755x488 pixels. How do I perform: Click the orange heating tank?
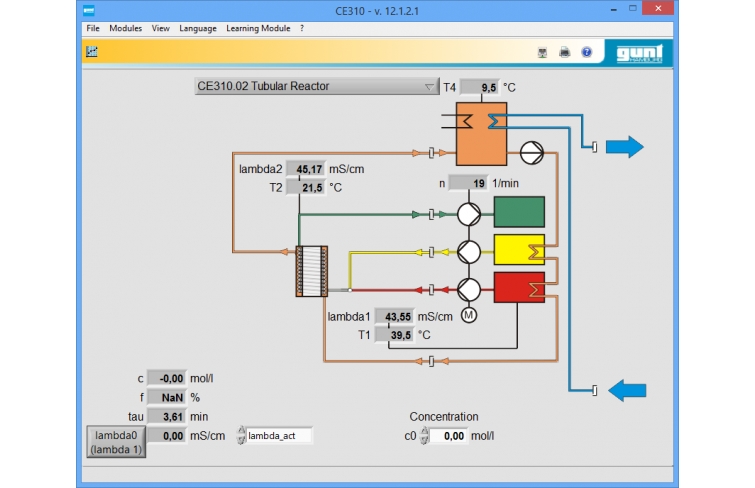point(482,134)
